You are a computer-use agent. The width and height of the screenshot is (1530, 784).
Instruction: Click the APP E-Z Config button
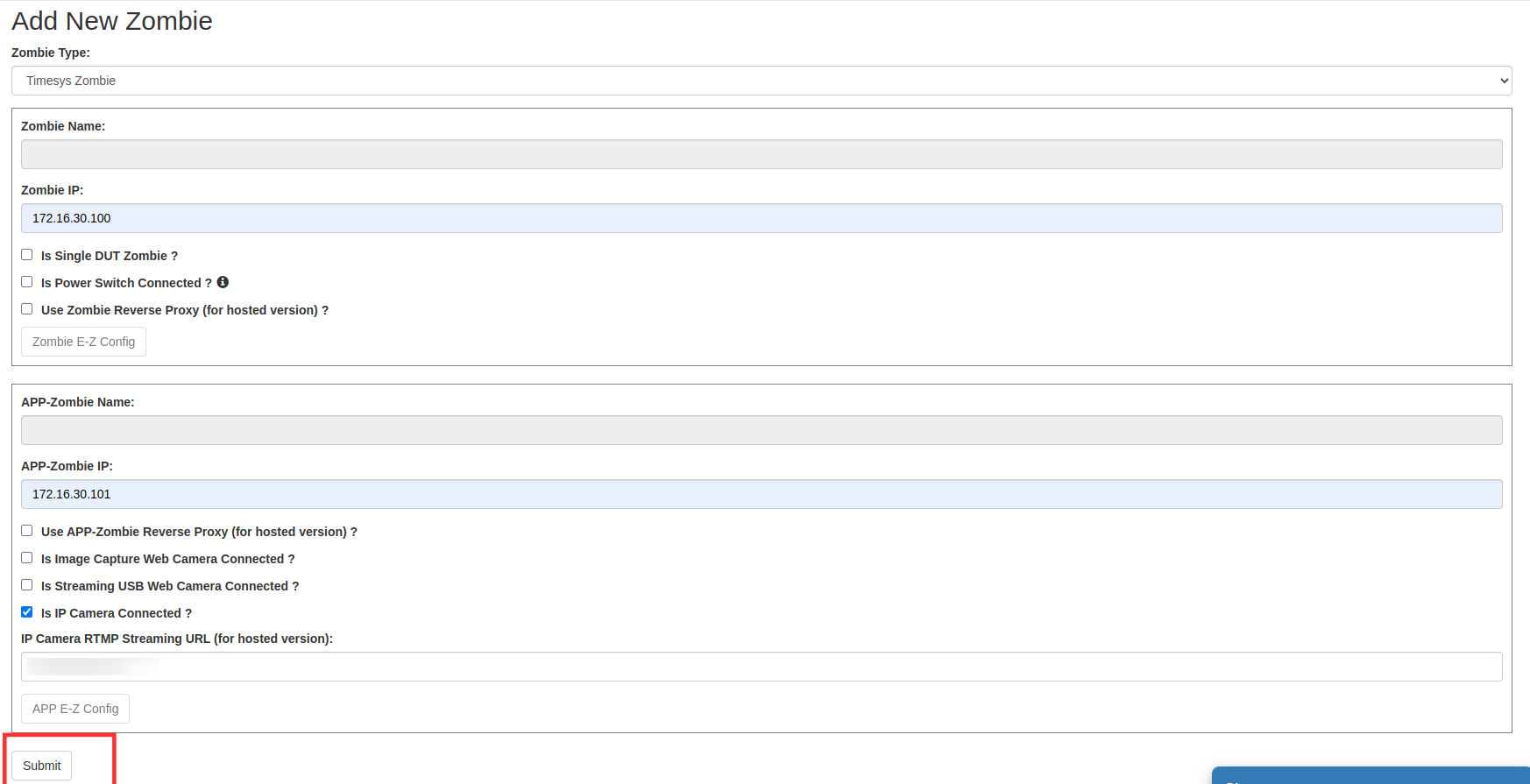pos(75,709)
